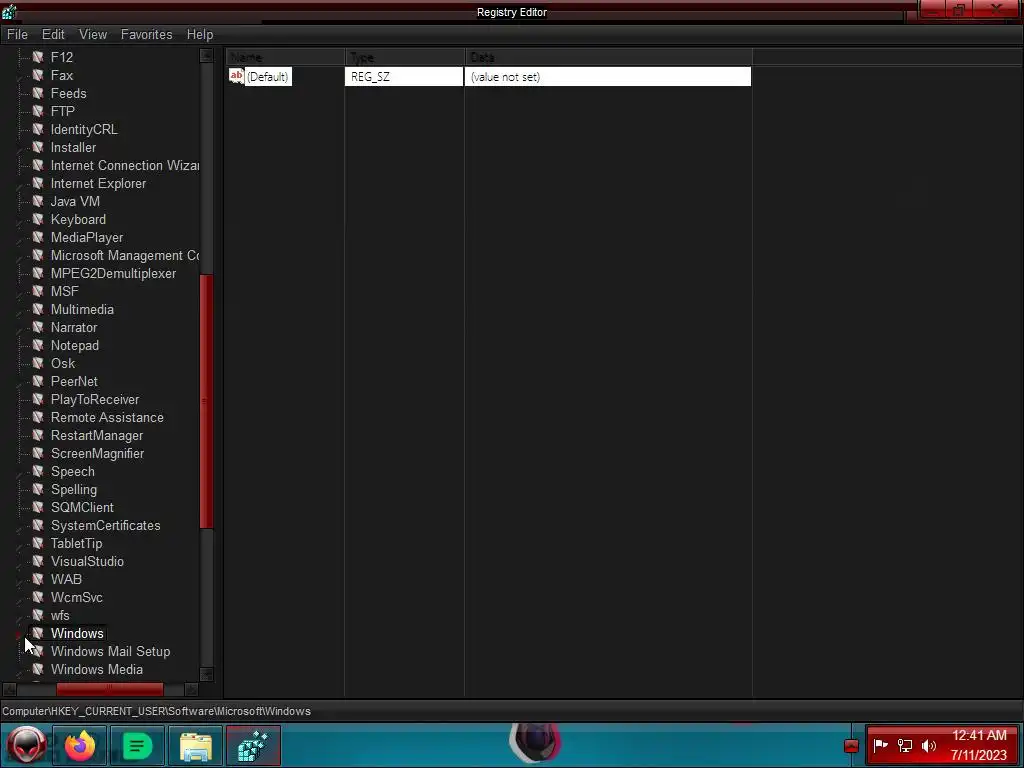1024x768 pixels.
Task: Click the Feeds key folder icon
Action: point(38,93)
